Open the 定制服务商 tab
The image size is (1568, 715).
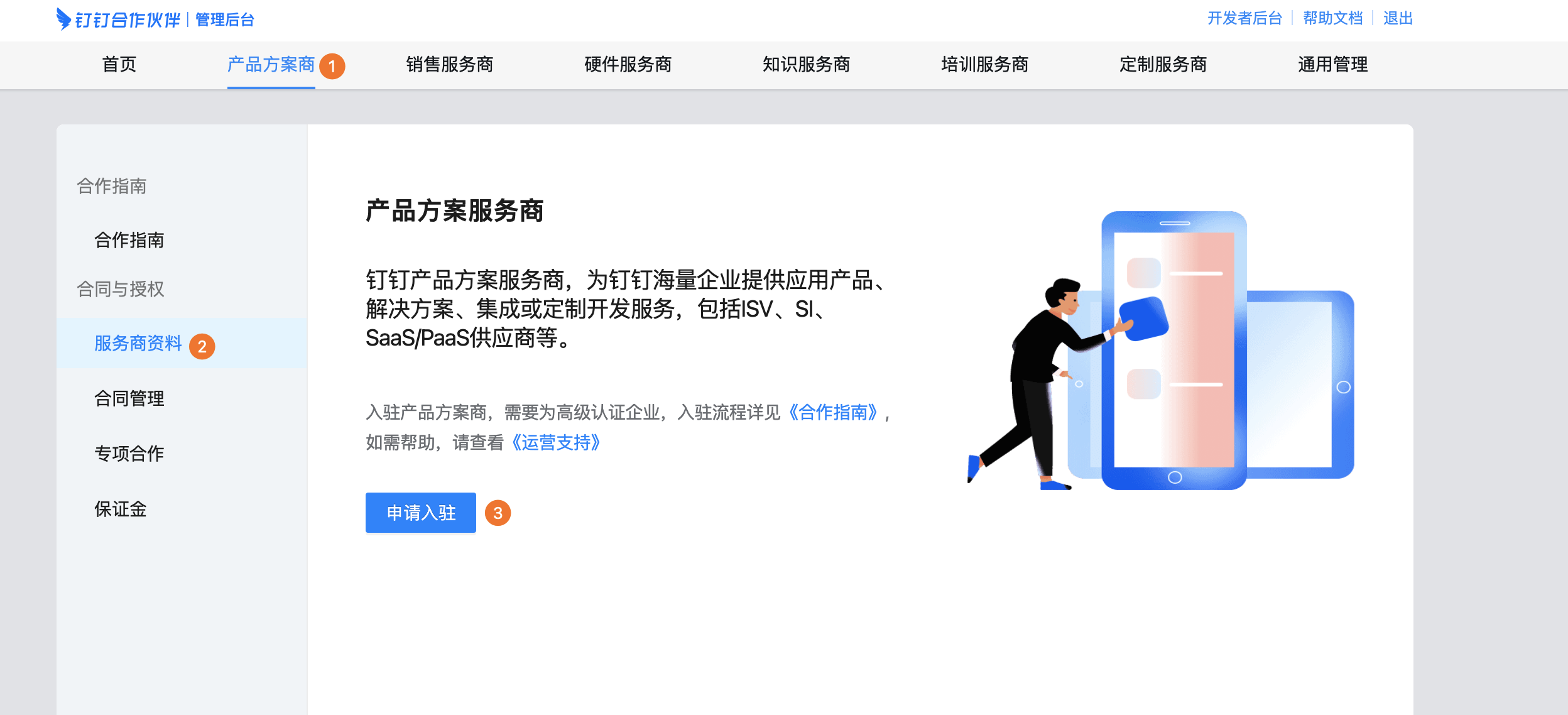coord(1163,64)
